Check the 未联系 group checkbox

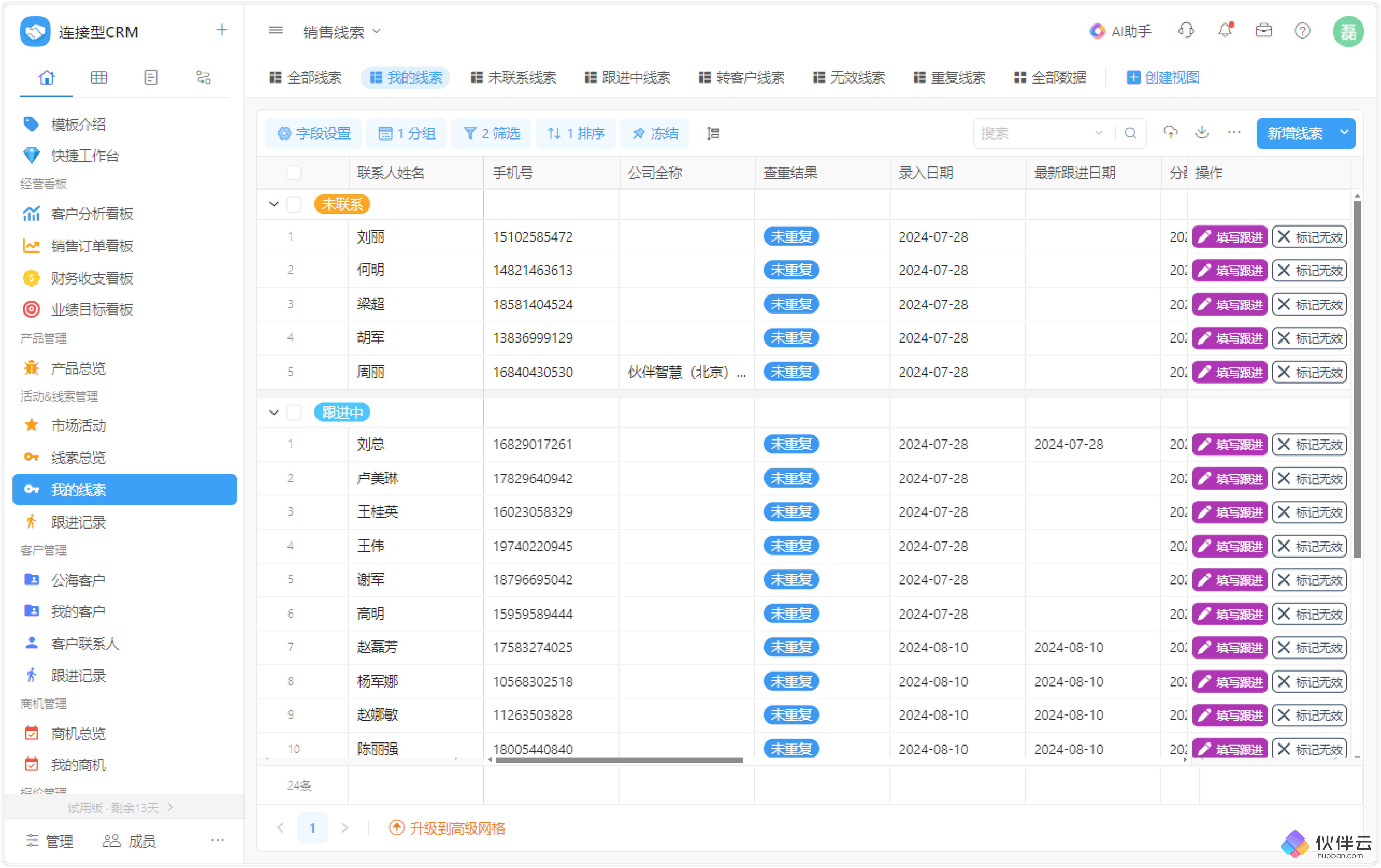tap(294, 204)
